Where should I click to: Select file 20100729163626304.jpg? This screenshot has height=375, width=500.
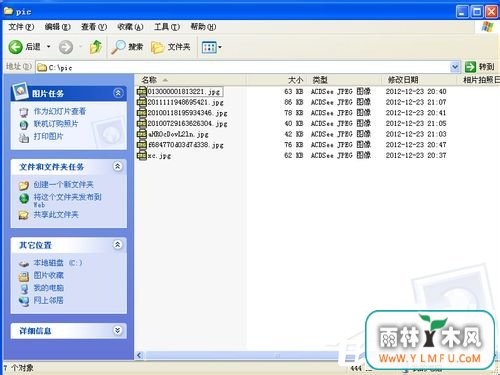coord(187,123)
